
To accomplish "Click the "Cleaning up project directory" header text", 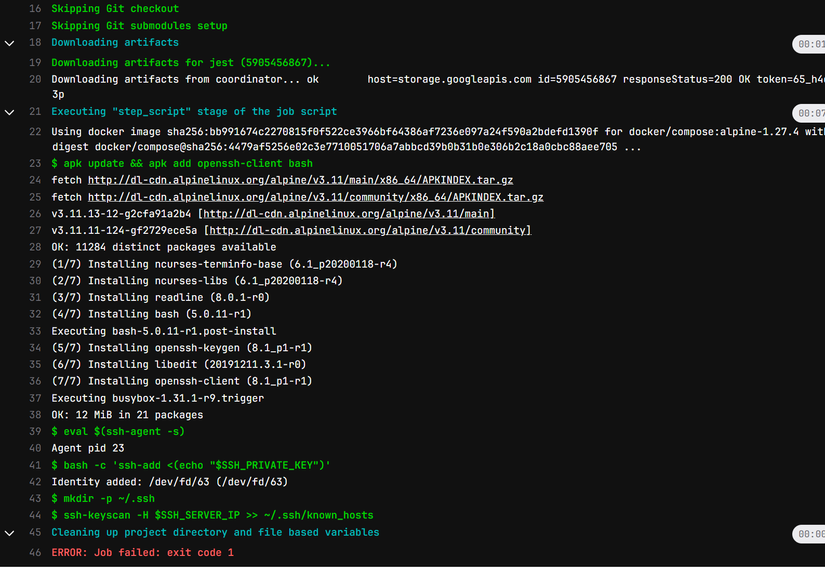I will point(215,532).
